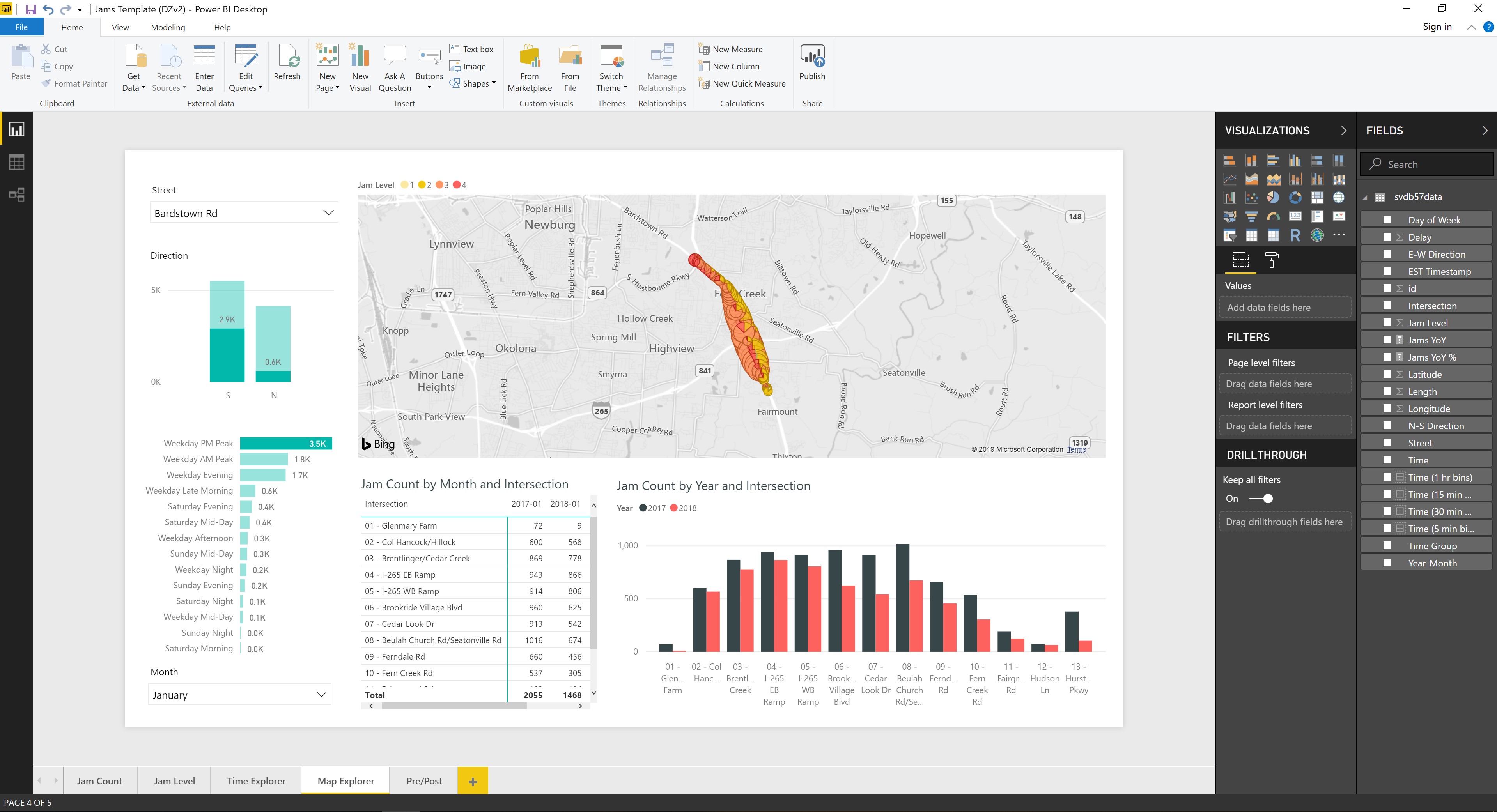Switch to the Data view sidebar icon
1497x812 pixels.
pos(16,162)
